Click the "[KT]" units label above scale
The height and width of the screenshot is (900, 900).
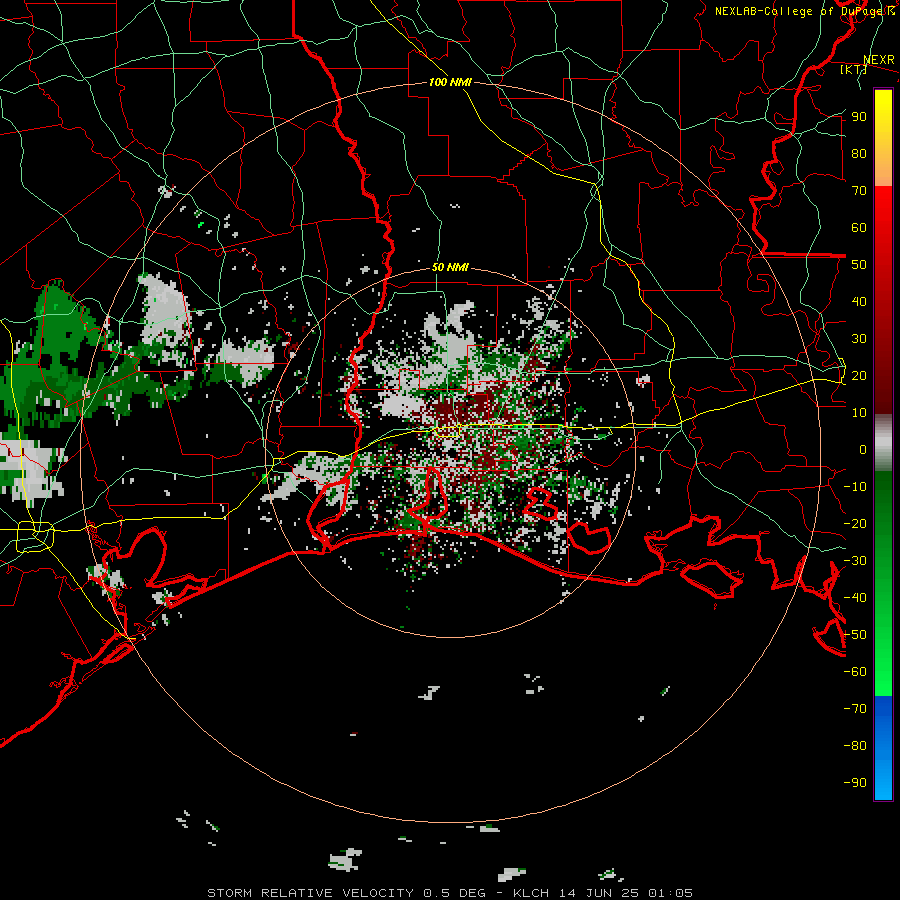tap(854, 69)
